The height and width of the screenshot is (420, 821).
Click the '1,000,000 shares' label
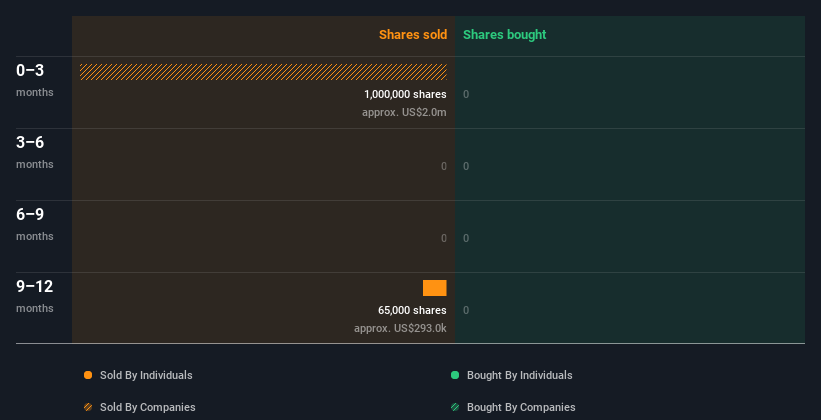tap(405, 94)
